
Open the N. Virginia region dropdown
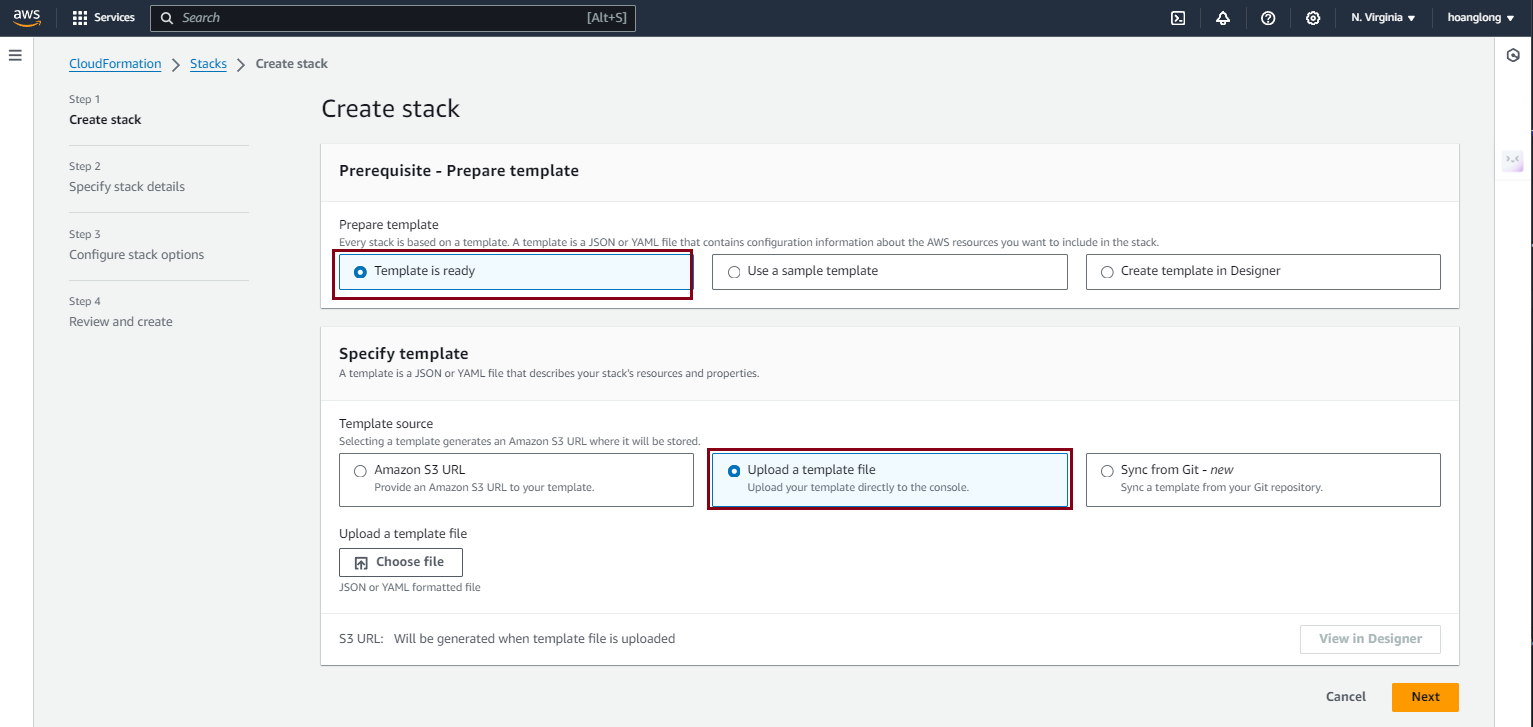point(1382,18)
